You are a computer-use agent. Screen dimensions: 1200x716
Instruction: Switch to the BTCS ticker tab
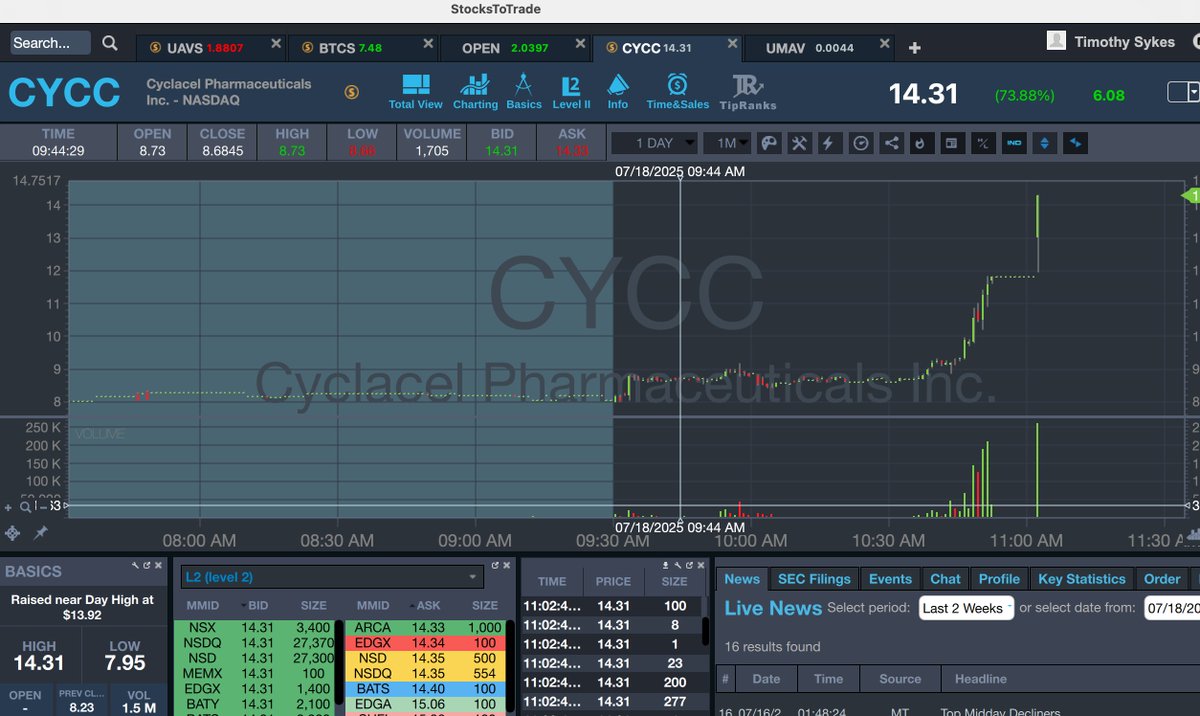363,48
